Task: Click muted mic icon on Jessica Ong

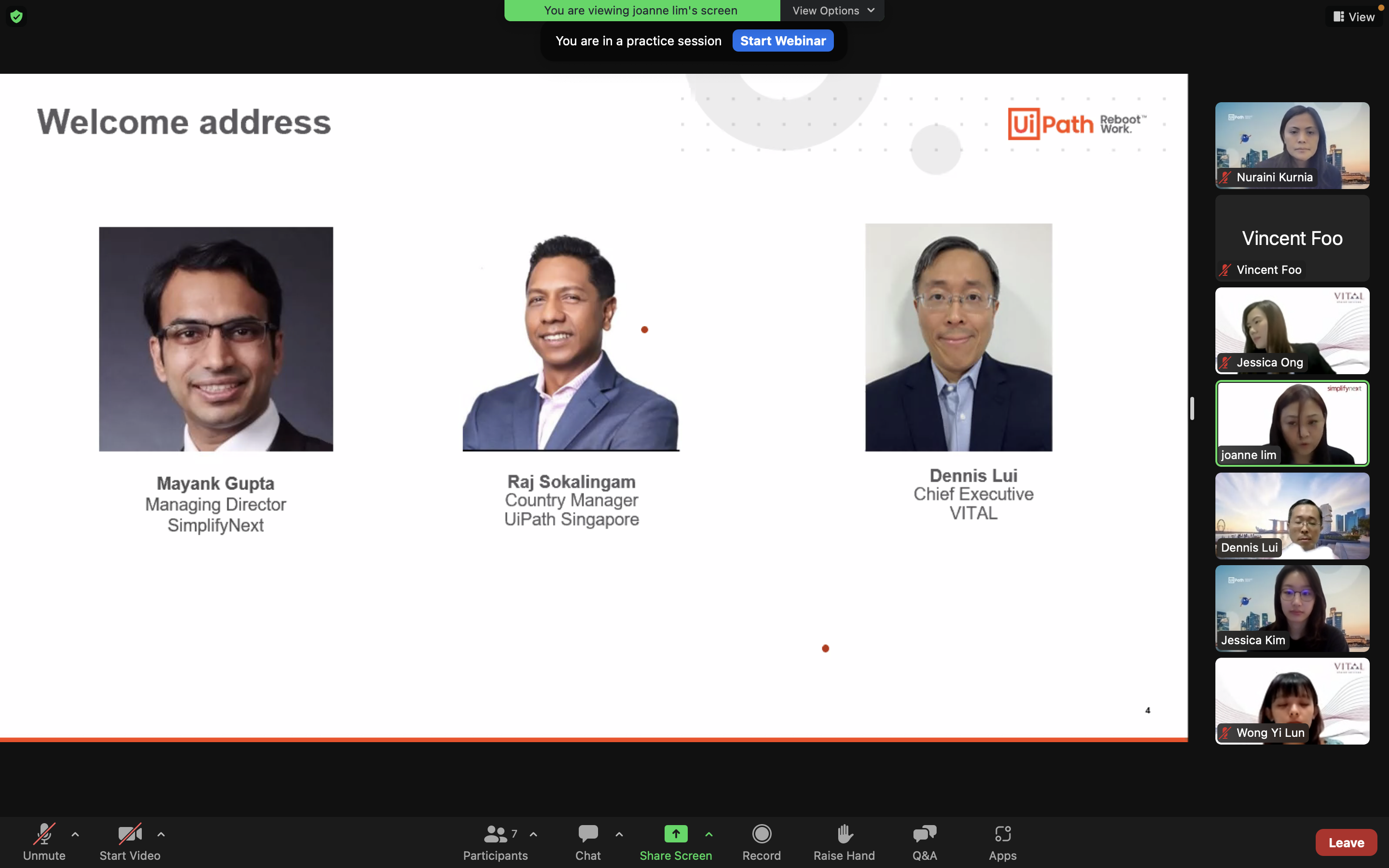Action: [1226, 362]
